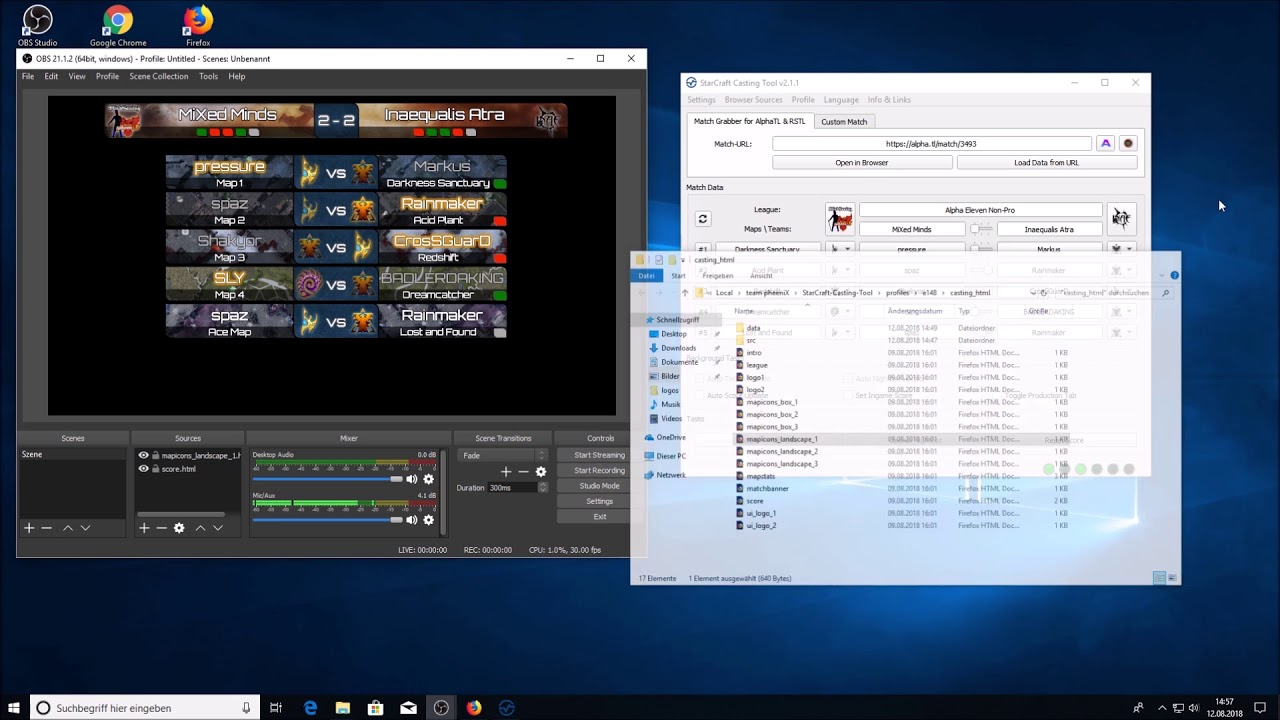
Task: Click the Duration 300ms stepper arrows
Action: (x=543, y=488)
